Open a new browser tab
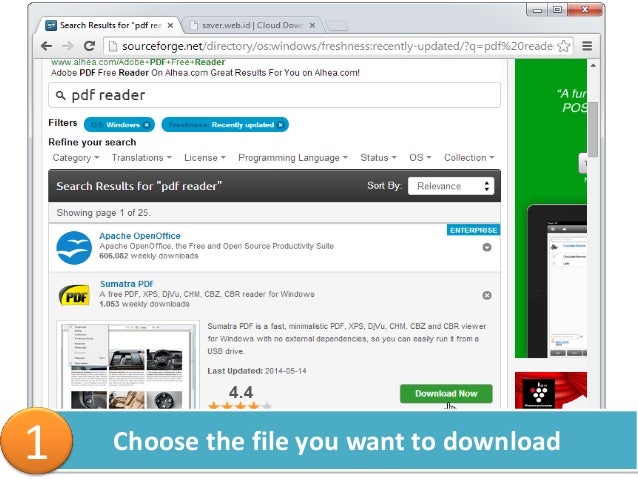The image size is (638, 479). (x=337, y=26)
